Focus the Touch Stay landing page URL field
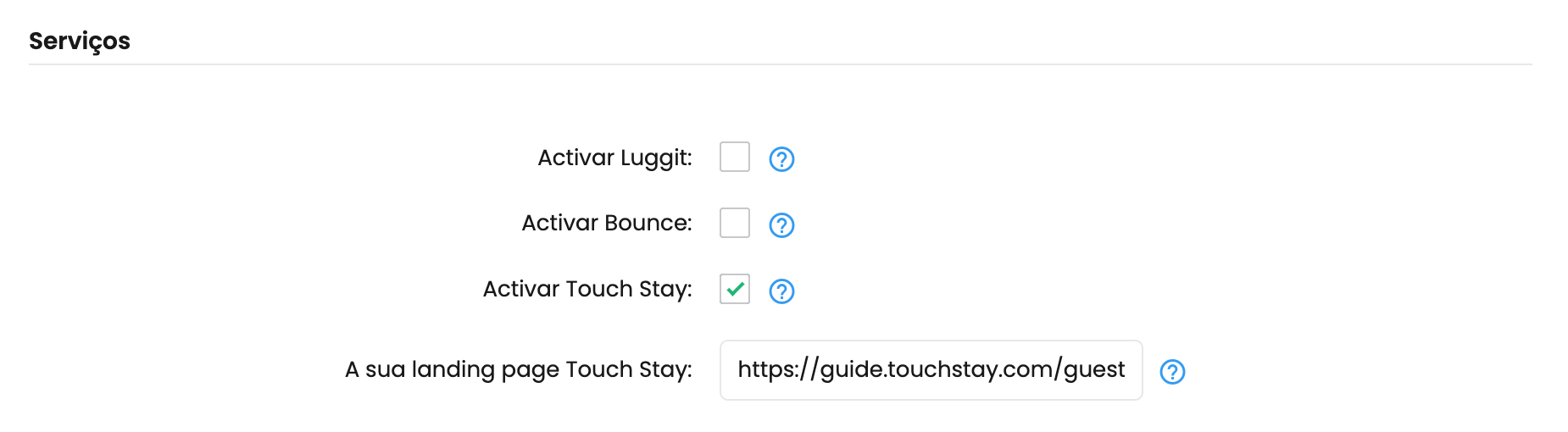Screen dimensions: 1568x432 [x=931, y=370]
